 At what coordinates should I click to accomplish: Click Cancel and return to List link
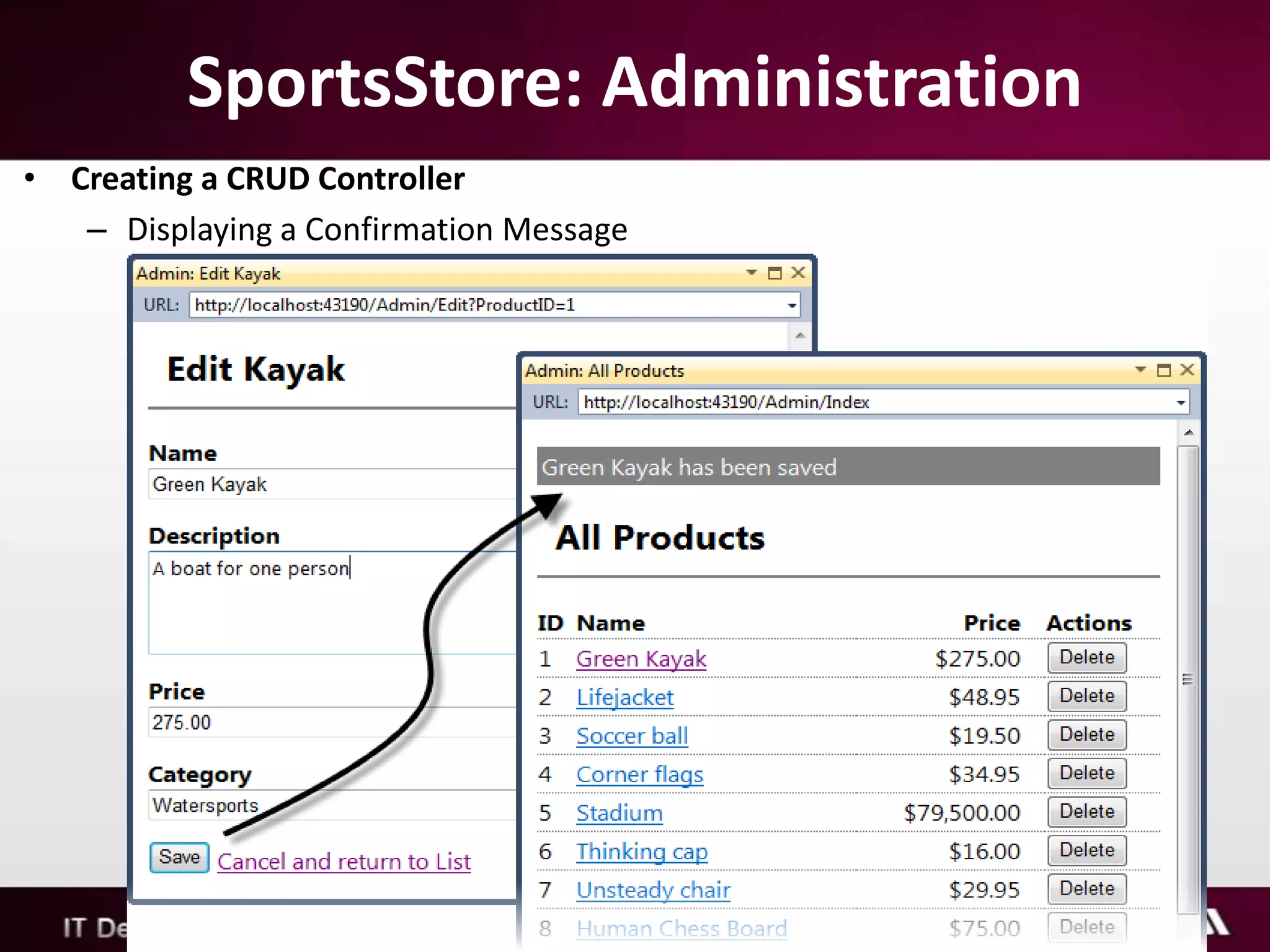pos(344,862)
